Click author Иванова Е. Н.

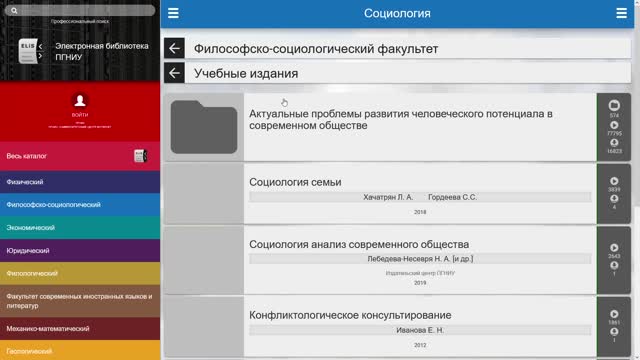pos(420,330)
